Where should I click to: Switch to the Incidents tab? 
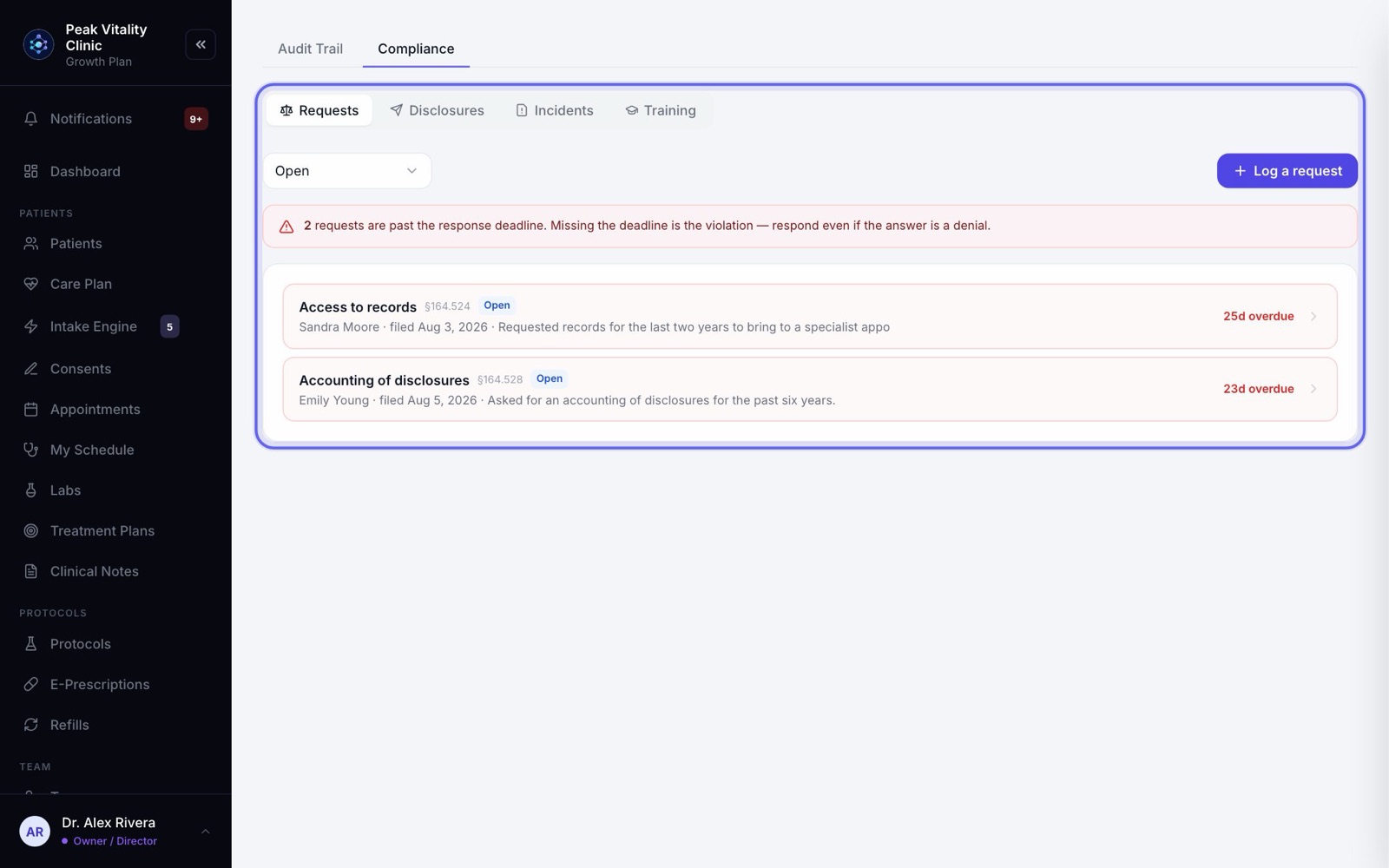(x=555, y=110)
